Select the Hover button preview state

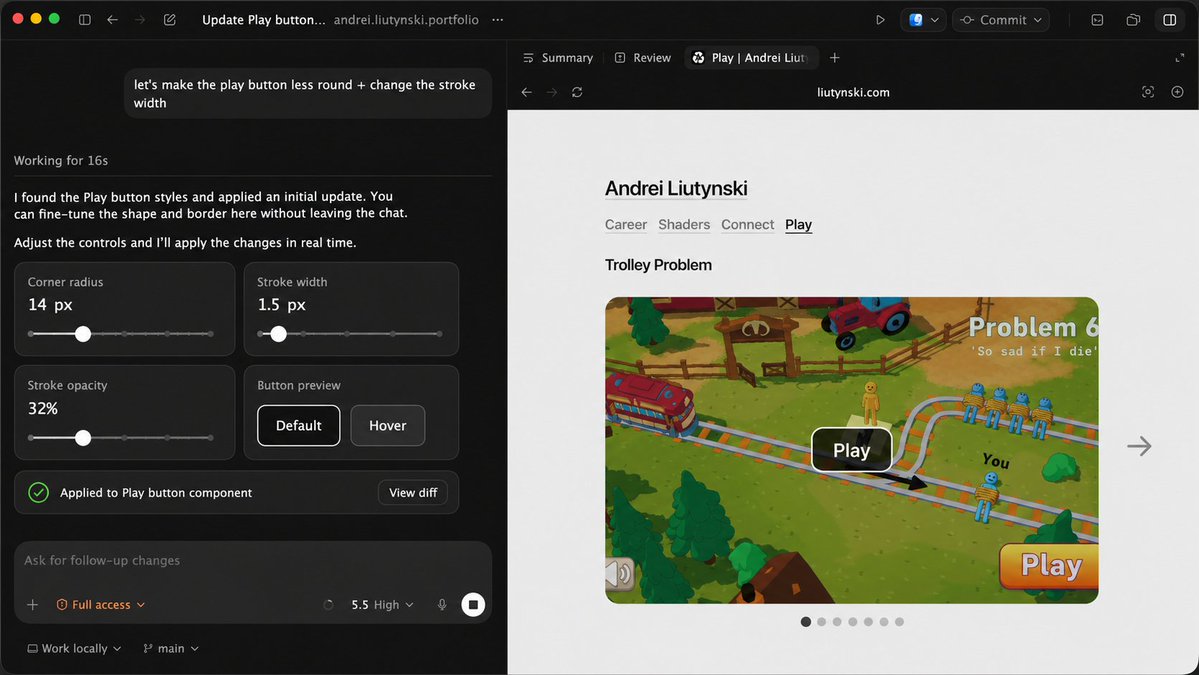388,425
